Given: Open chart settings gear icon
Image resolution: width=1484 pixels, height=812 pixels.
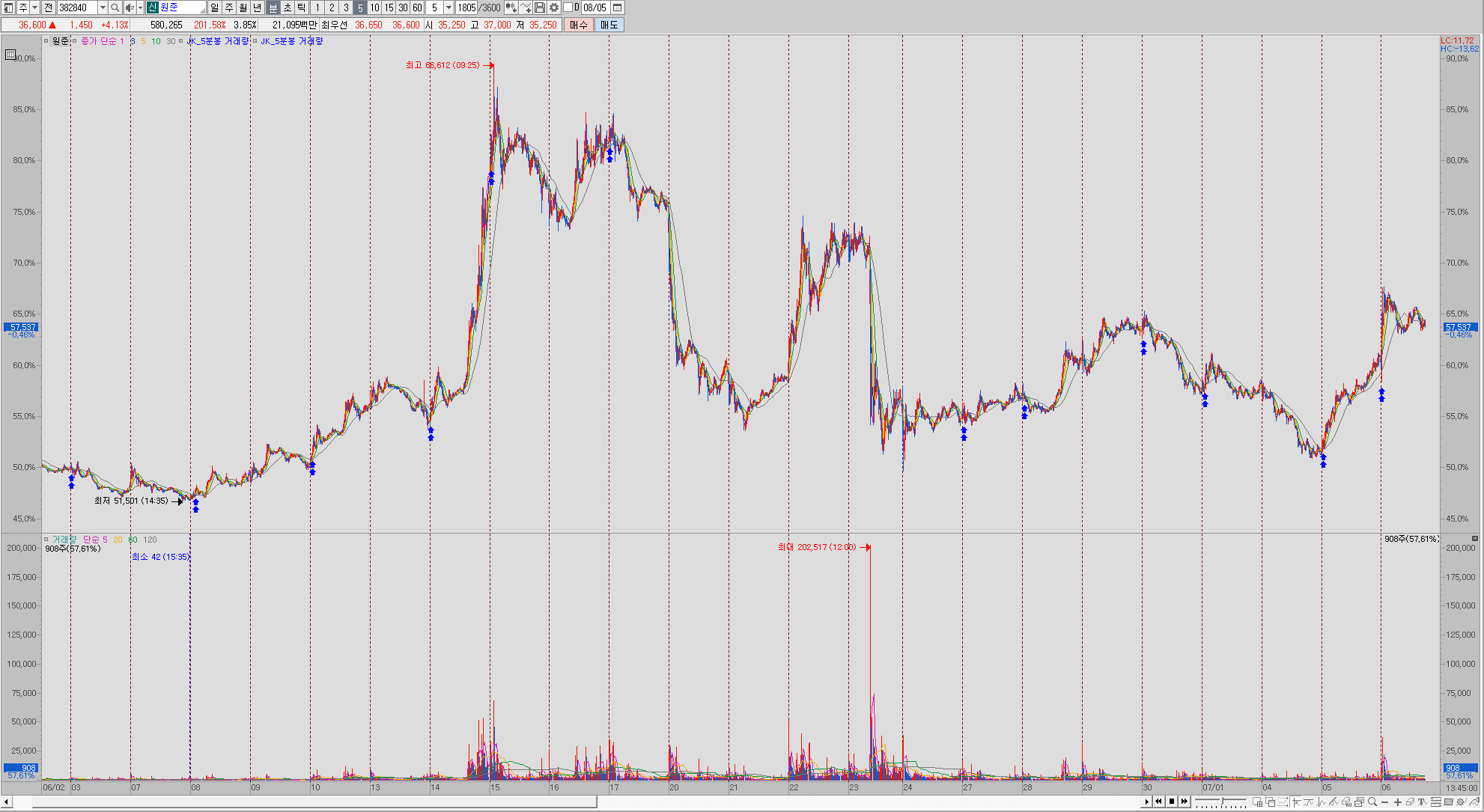Looking at the screenshot, I should click(554, 7).
